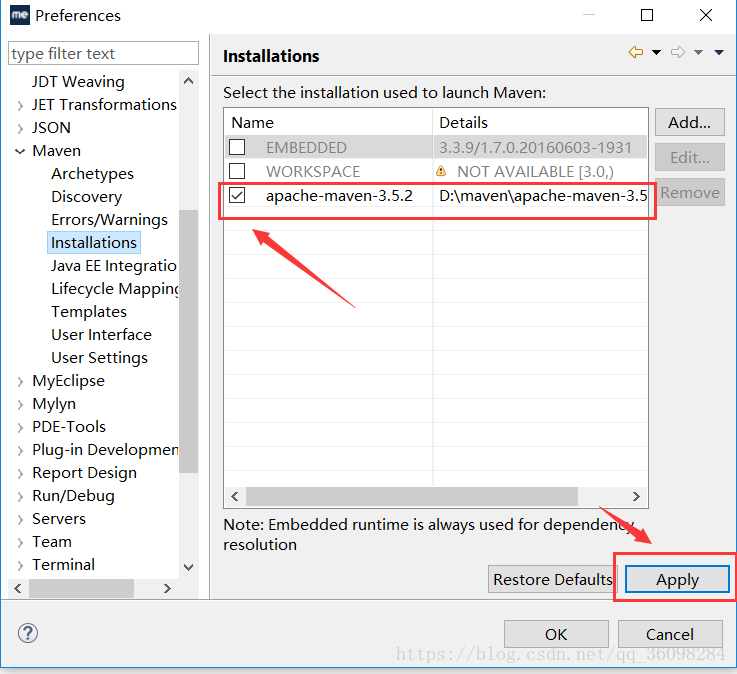The height and width of the screenshot is (674, 737).
Task: Click the Edit... button
Action: 690,157
